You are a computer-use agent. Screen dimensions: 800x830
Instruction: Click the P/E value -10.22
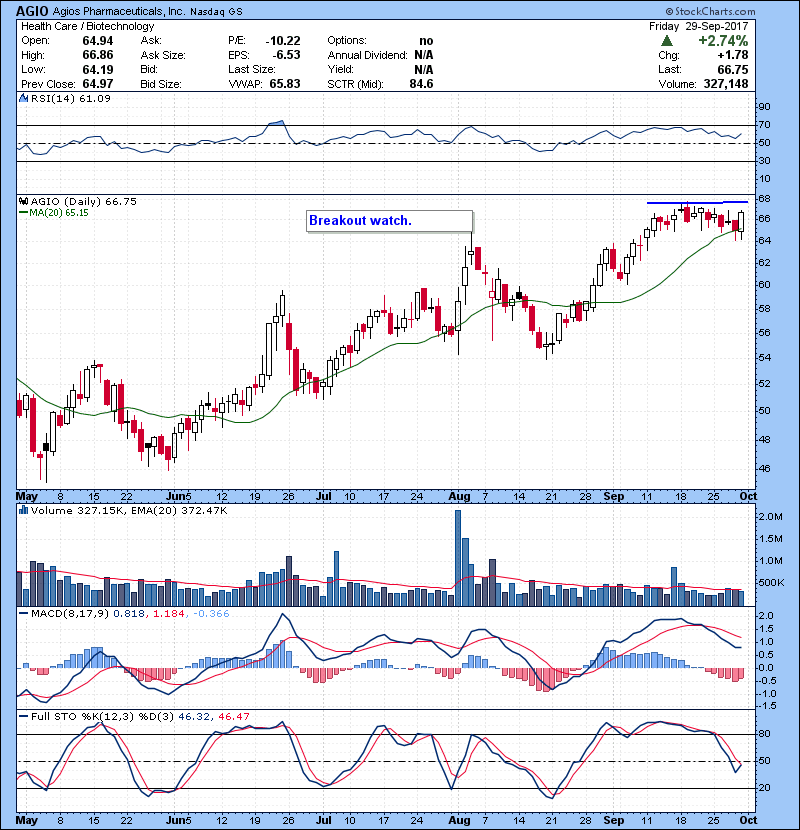(x=283, y=41)
